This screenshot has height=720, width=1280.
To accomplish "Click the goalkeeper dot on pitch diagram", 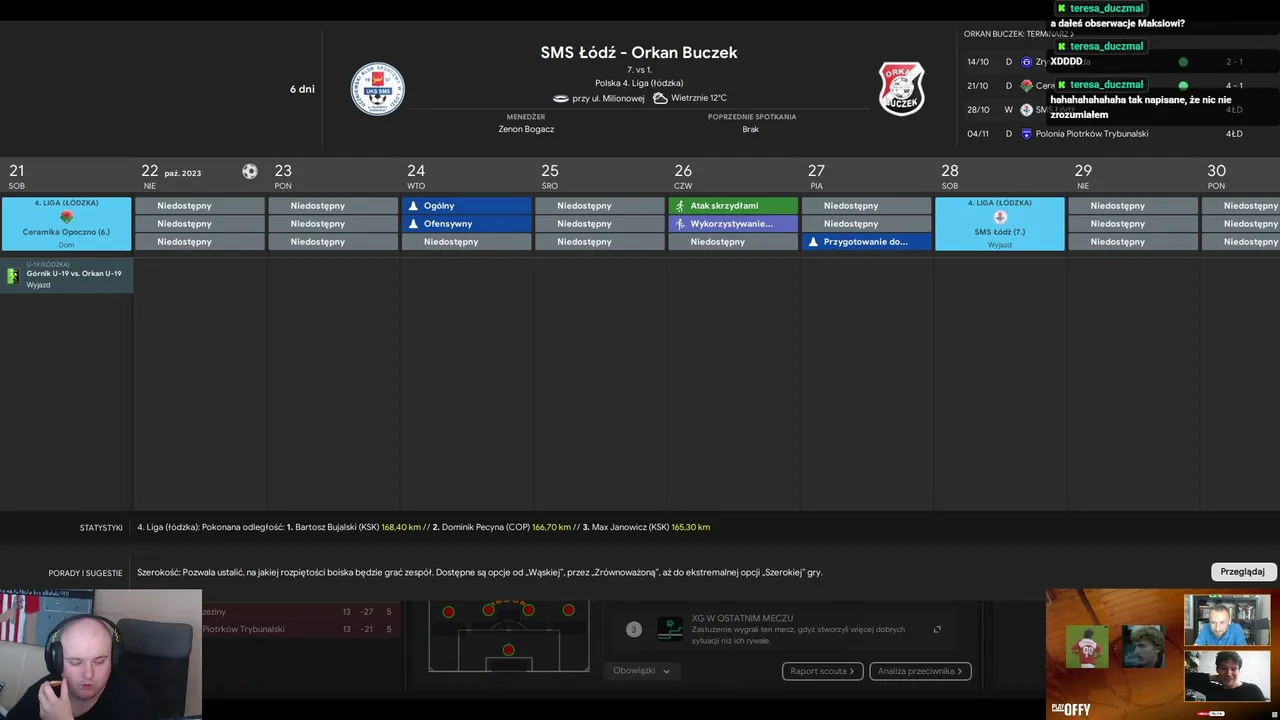I will 508,651.
